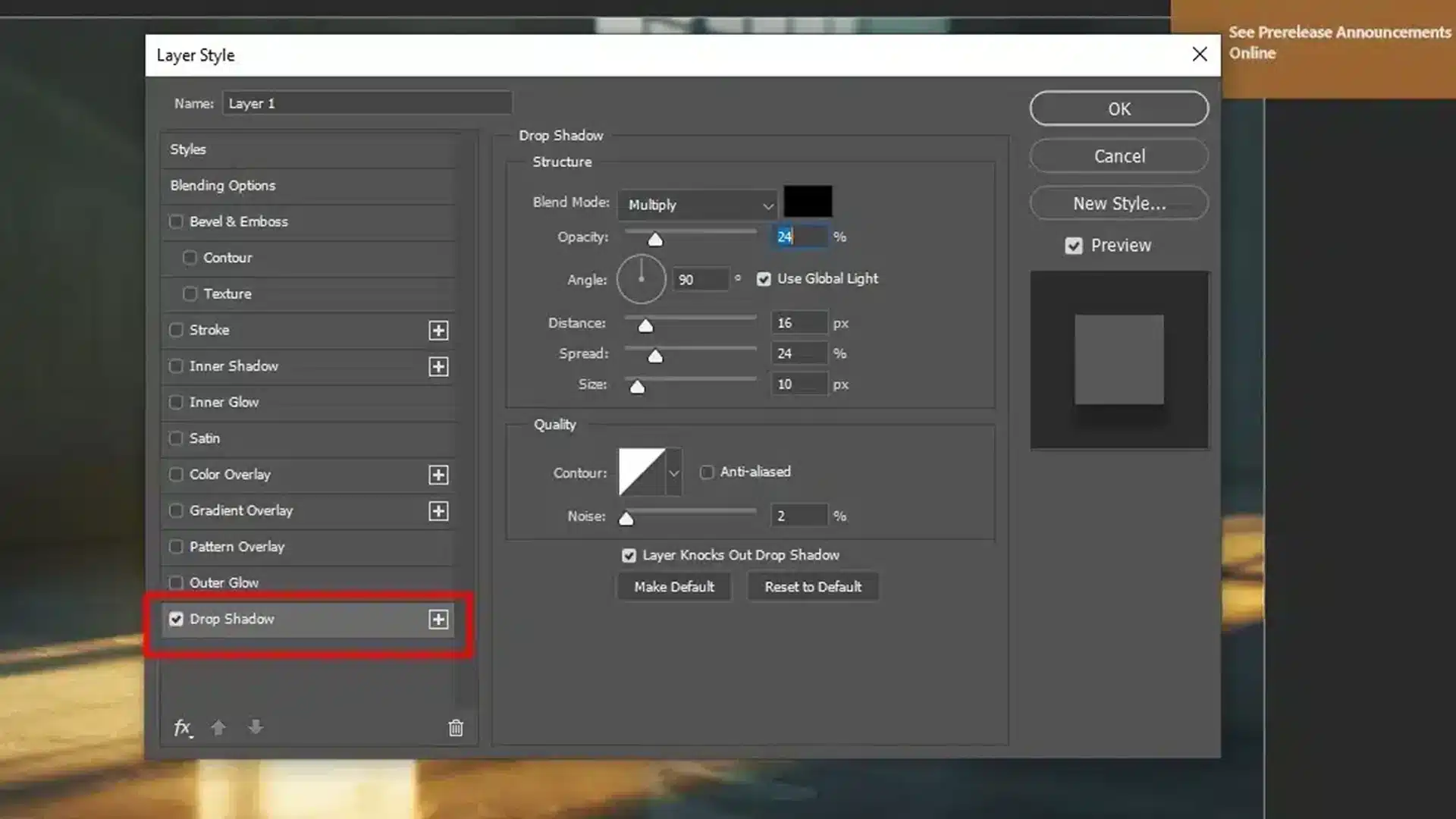Click the add new style plus icon next to Stroke
Image resolution: width=1456 pixels, height=819 pixels.
(x=438, y=330)
